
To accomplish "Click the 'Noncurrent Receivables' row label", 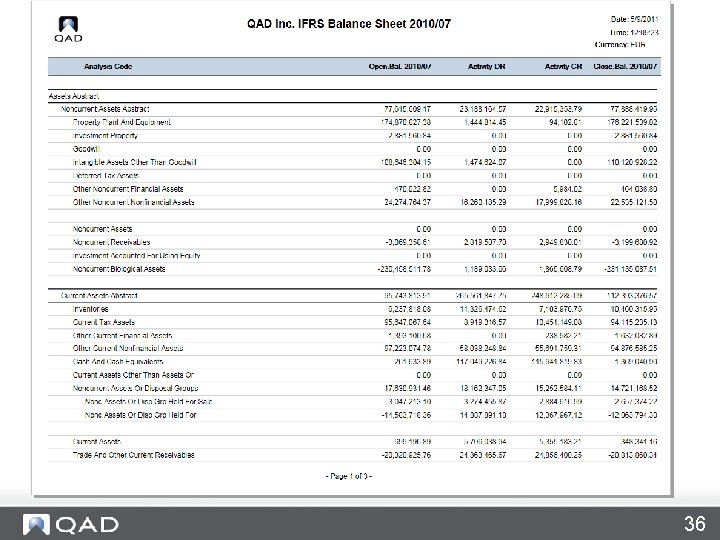I will (x=112, y=242).
